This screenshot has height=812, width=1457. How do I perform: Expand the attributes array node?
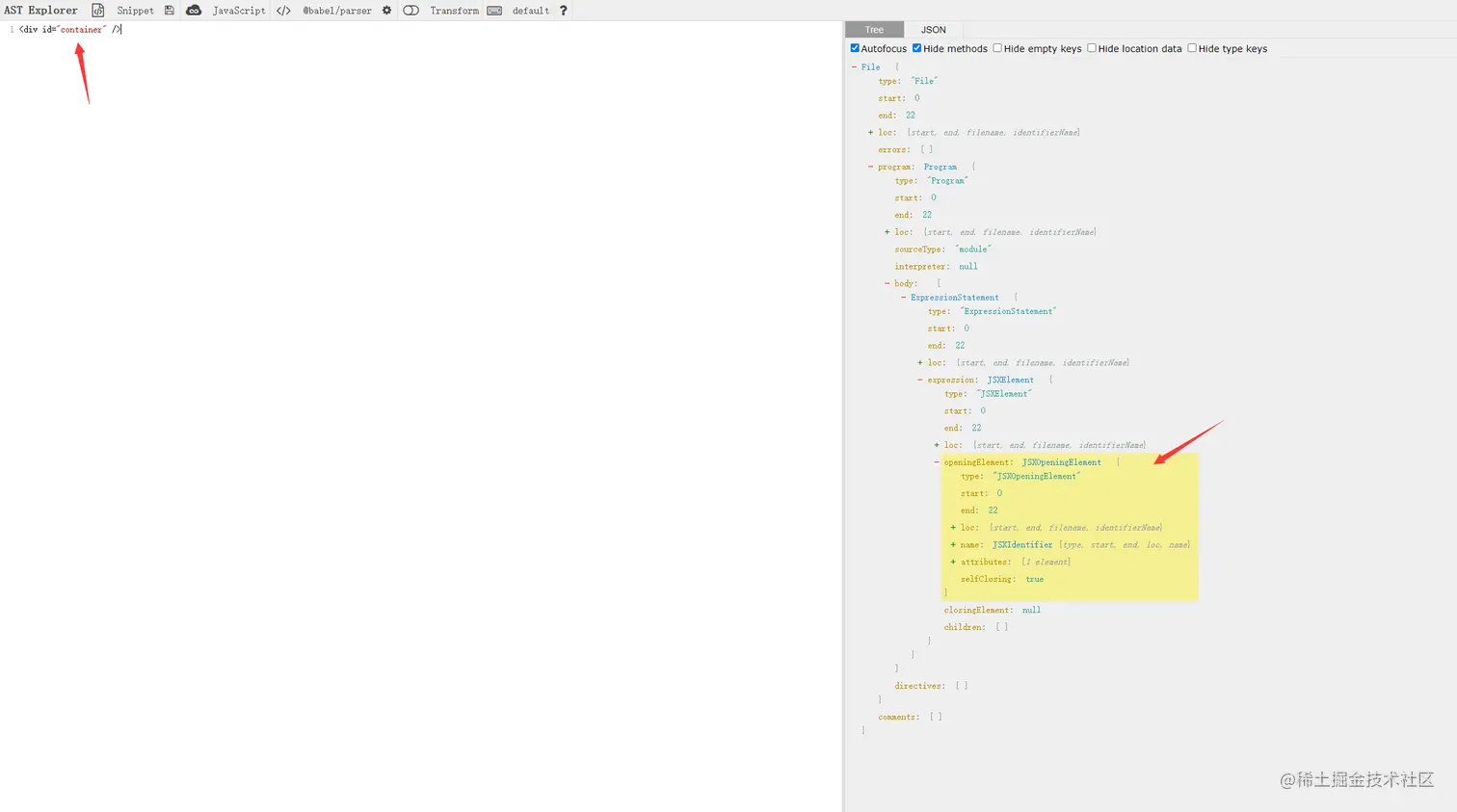pyautogui.click(x=953, y=563)
